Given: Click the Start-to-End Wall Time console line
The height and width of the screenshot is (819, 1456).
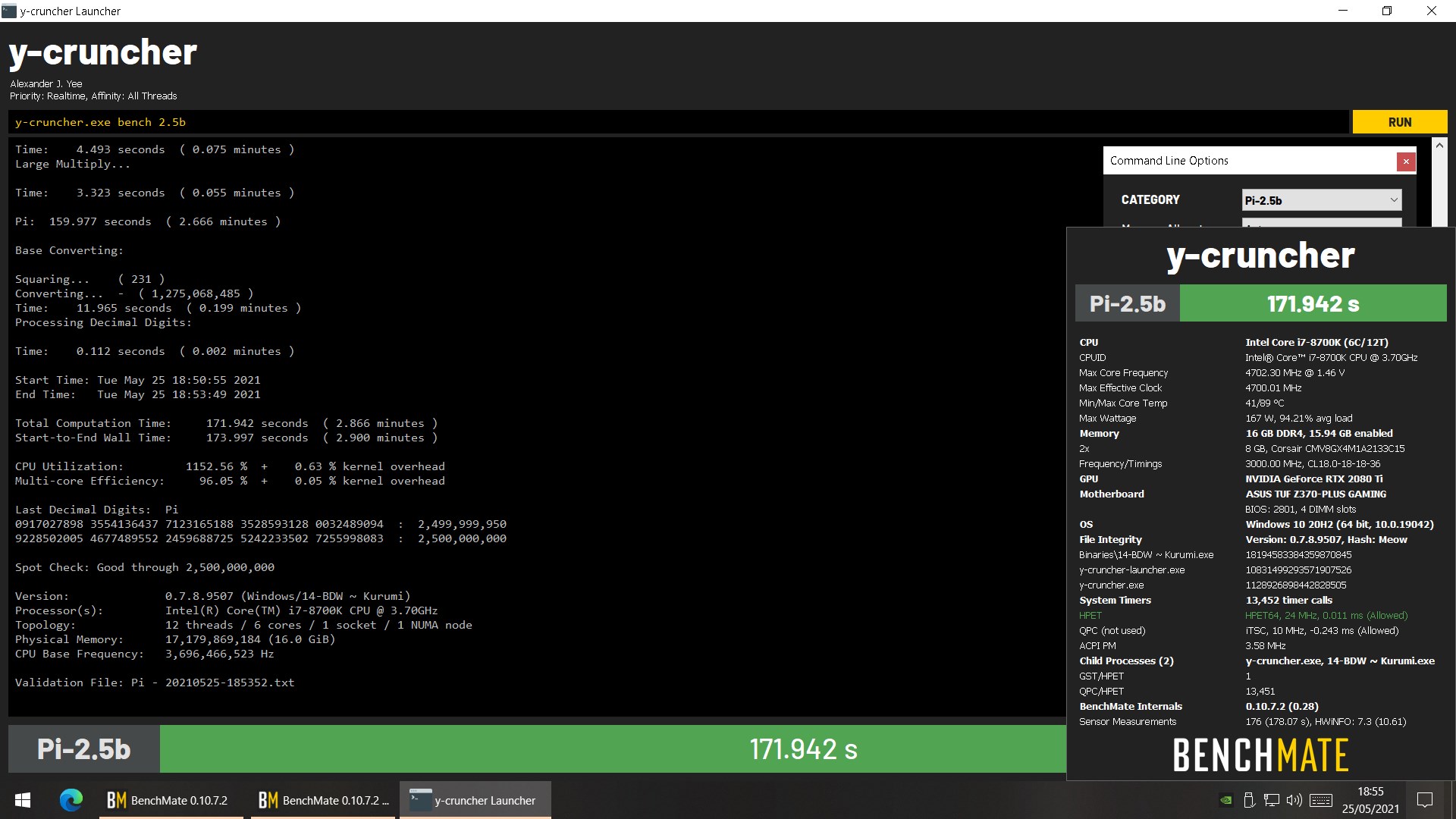Looking at the screenshot, I should click(x=226, y=438).
